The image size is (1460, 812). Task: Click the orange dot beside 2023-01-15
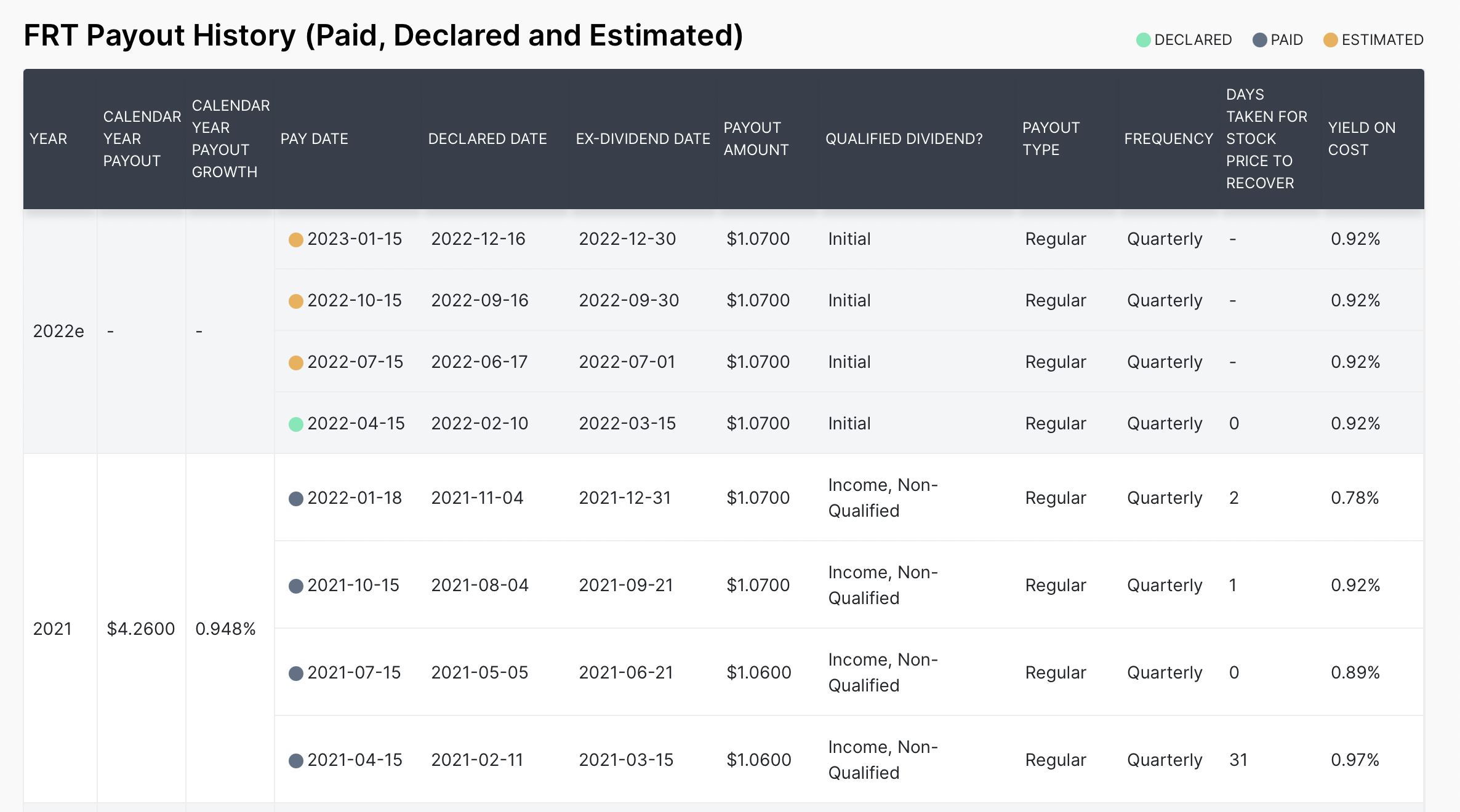[x=296, y=239]
